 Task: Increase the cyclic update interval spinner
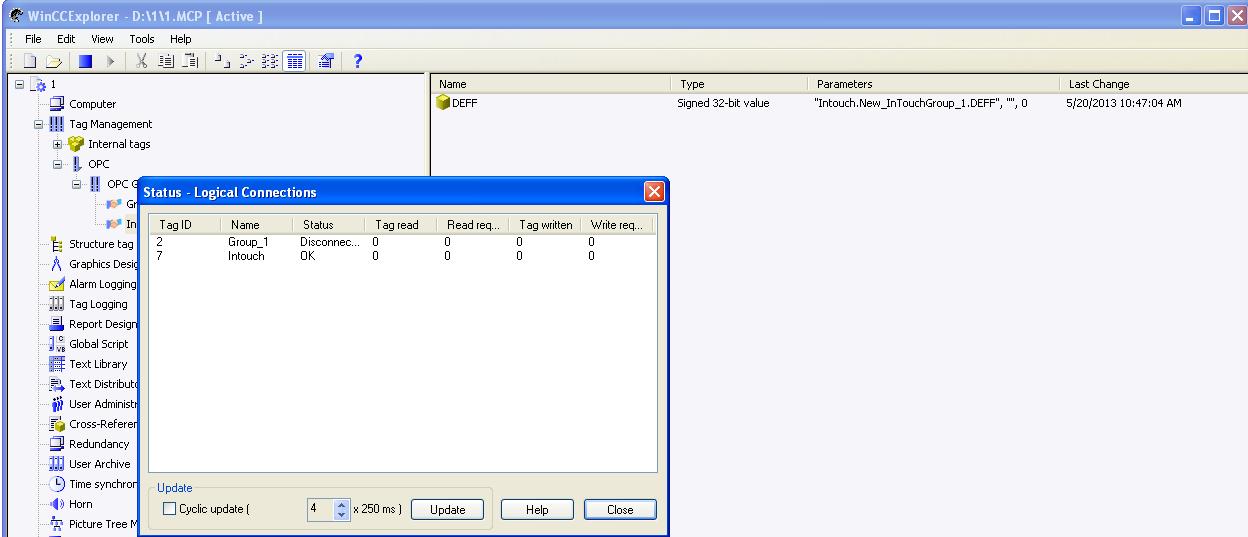340,505
